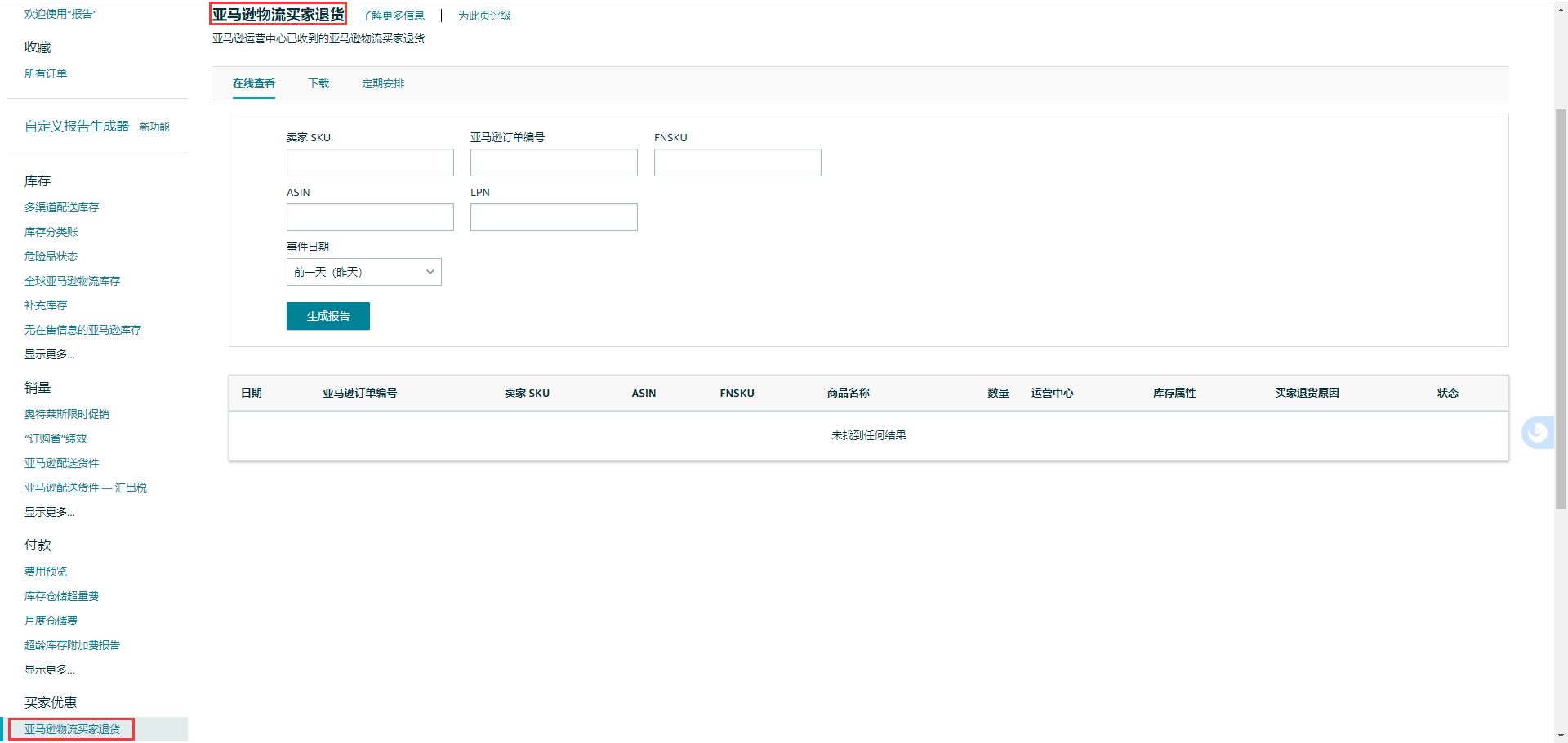Switch to the 下载 tab

[x=318, y=83]
